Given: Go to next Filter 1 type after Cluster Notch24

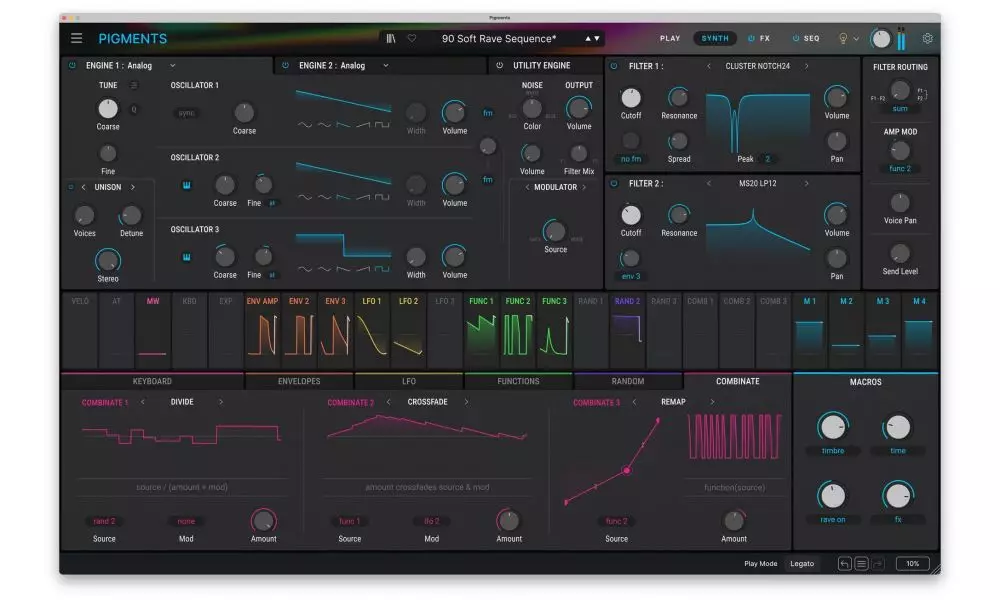Looking at the screenshot, I should pos(807,66).
